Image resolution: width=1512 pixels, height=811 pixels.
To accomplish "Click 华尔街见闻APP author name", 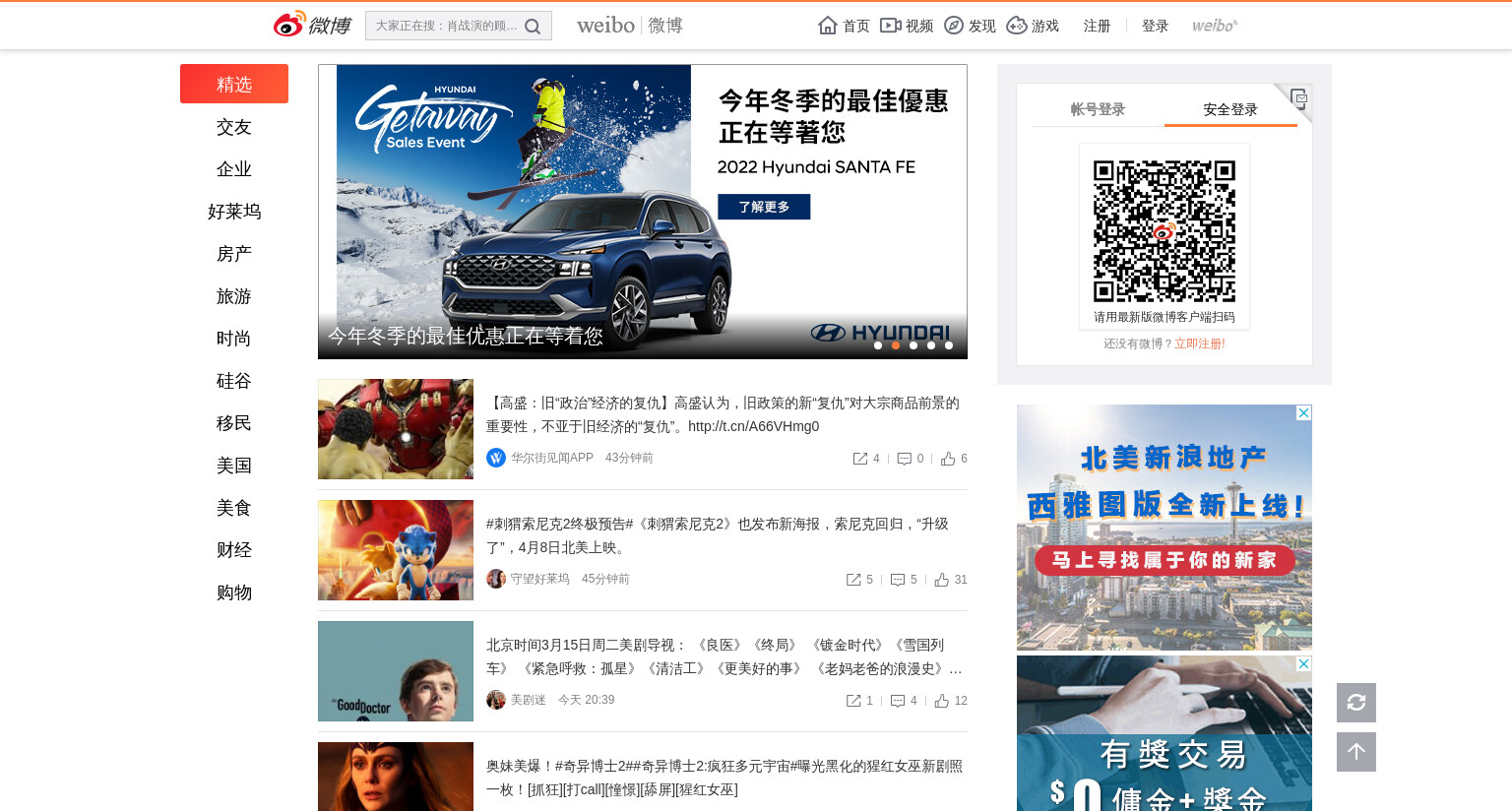I will point(552,458).
